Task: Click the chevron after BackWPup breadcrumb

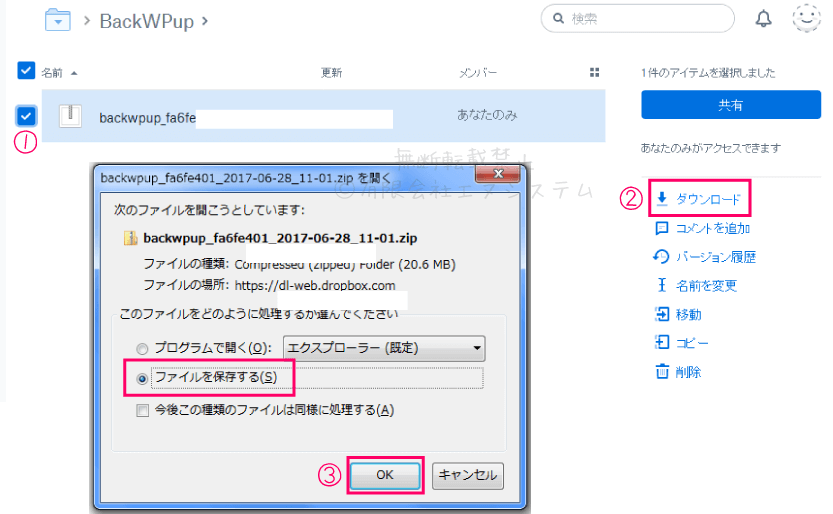Action: click(x=205, y=21)
